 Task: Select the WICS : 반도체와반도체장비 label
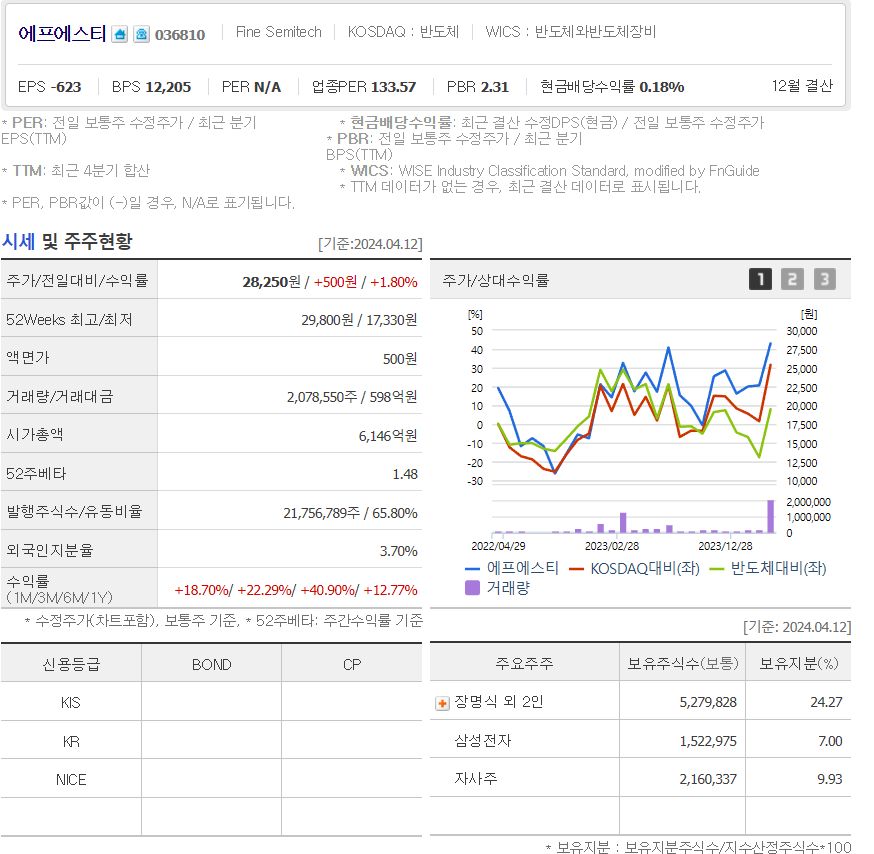tap(571, 32)
